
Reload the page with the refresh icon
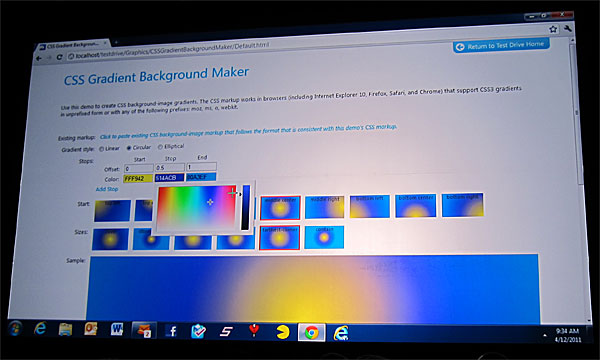click(x=59, y=57)
